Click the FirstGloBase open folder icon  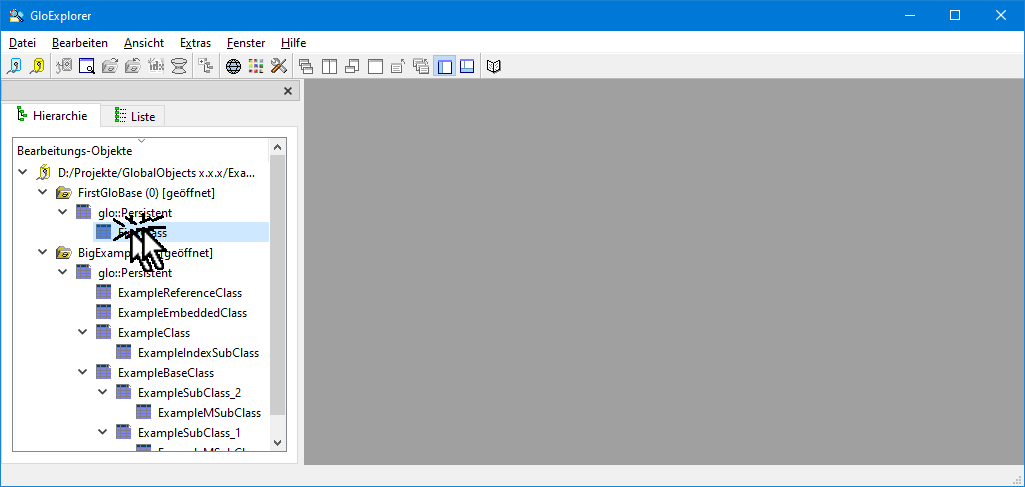coord(63,193)
